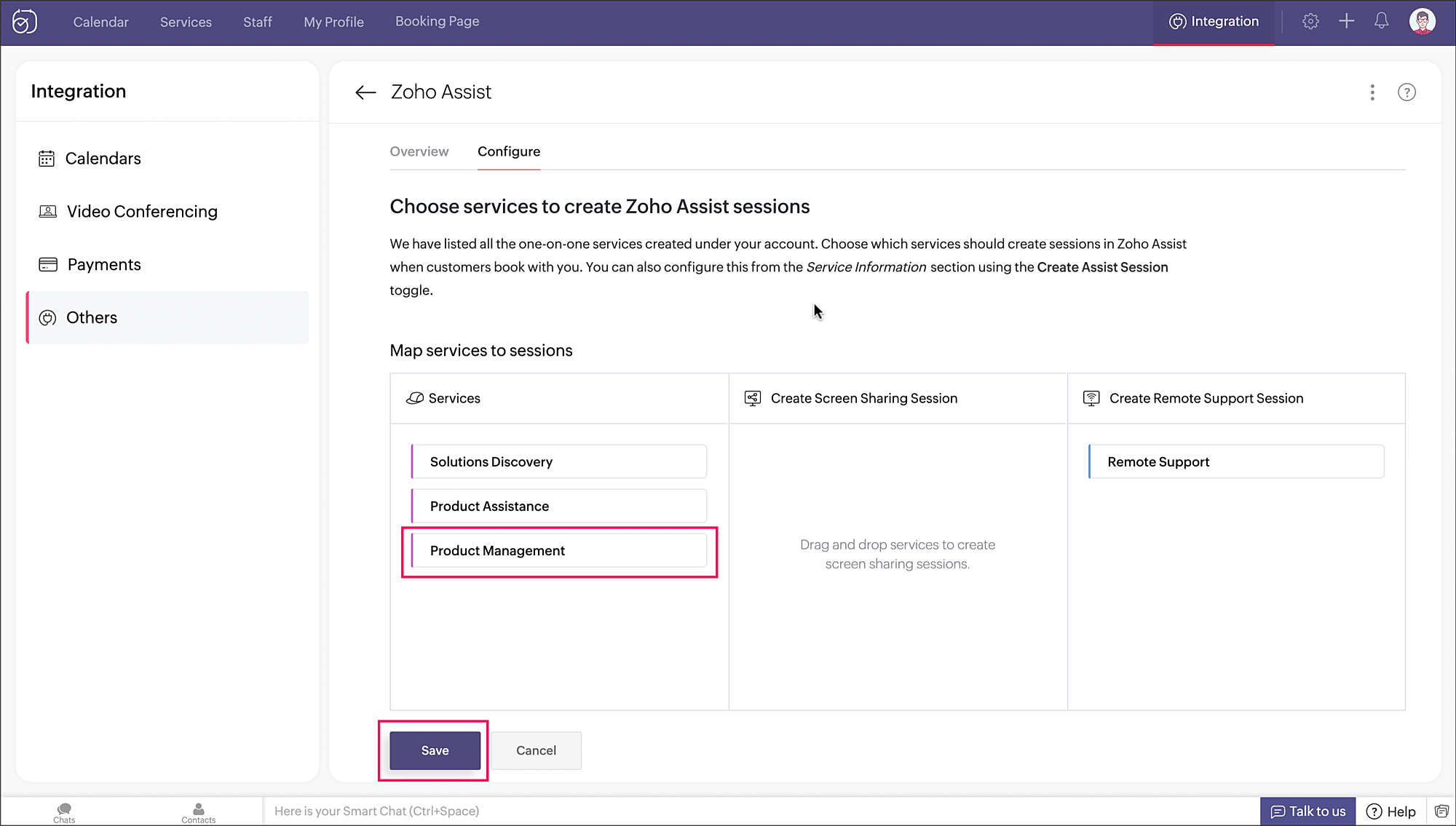Screen dimensions: 1456x826
Task: Select the Solutions Discovery service card
Action: [x=559, y=461]
